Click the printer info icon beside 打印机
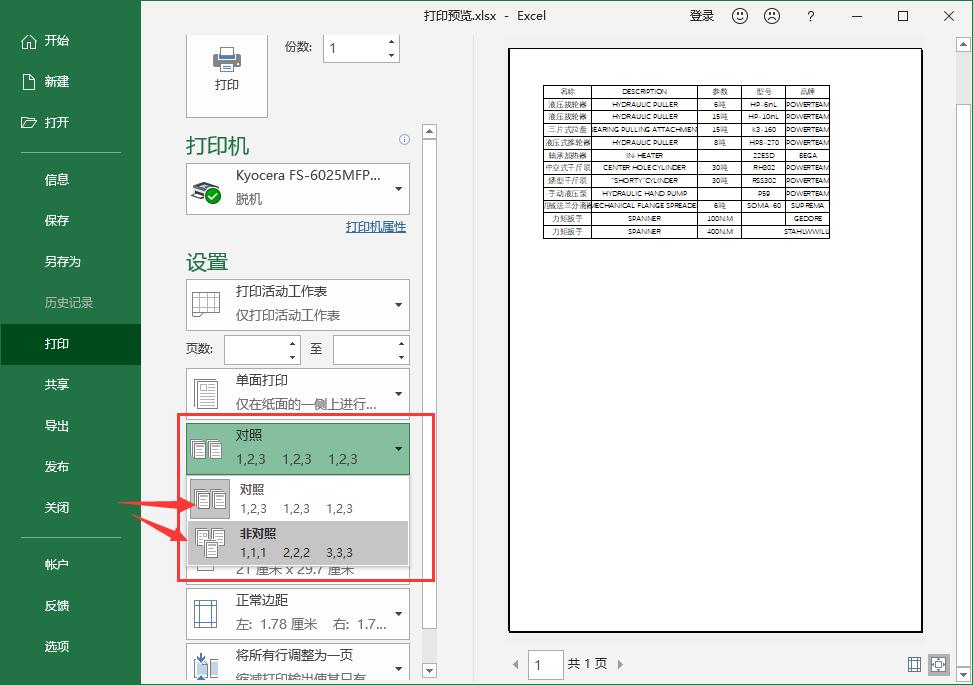The image size is (973, 685). pos(404,140)
